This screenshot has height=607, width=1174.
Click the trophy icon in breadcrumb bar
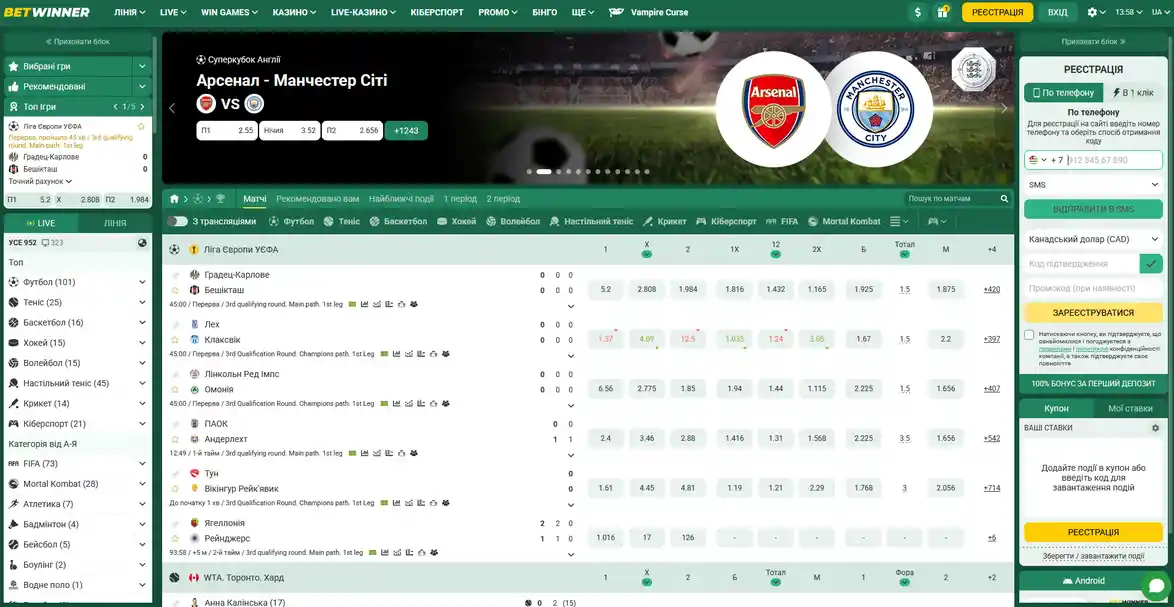[219, 199]
